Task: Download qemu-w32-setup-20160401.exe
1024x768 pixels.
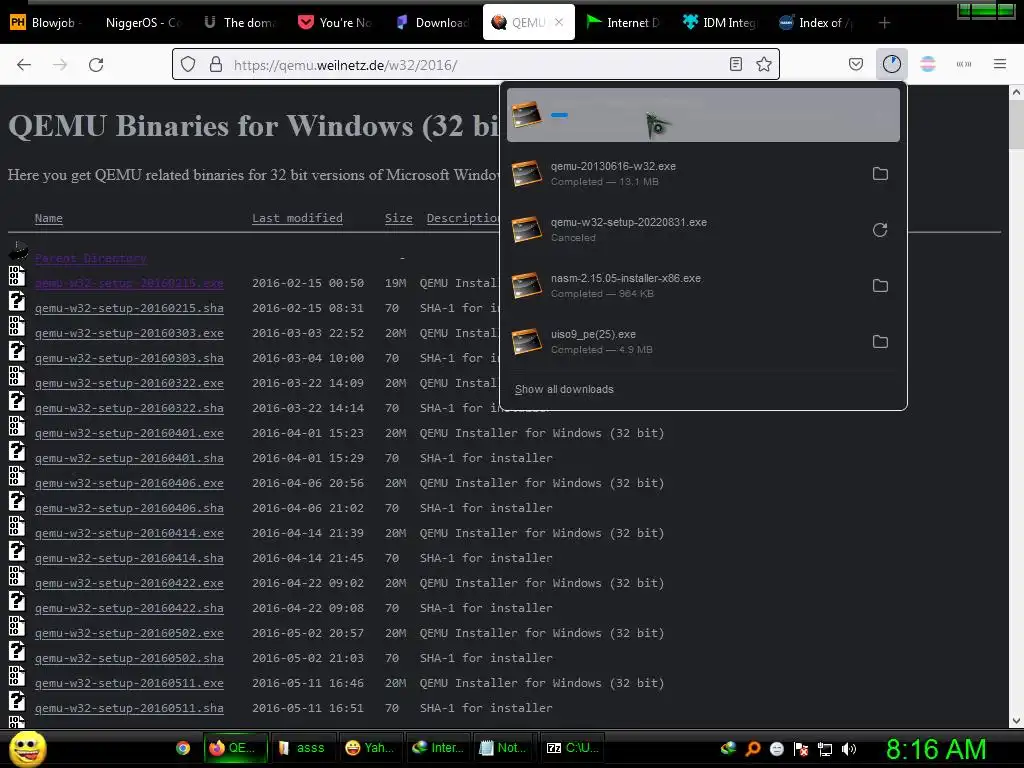Action: (129, 433)
